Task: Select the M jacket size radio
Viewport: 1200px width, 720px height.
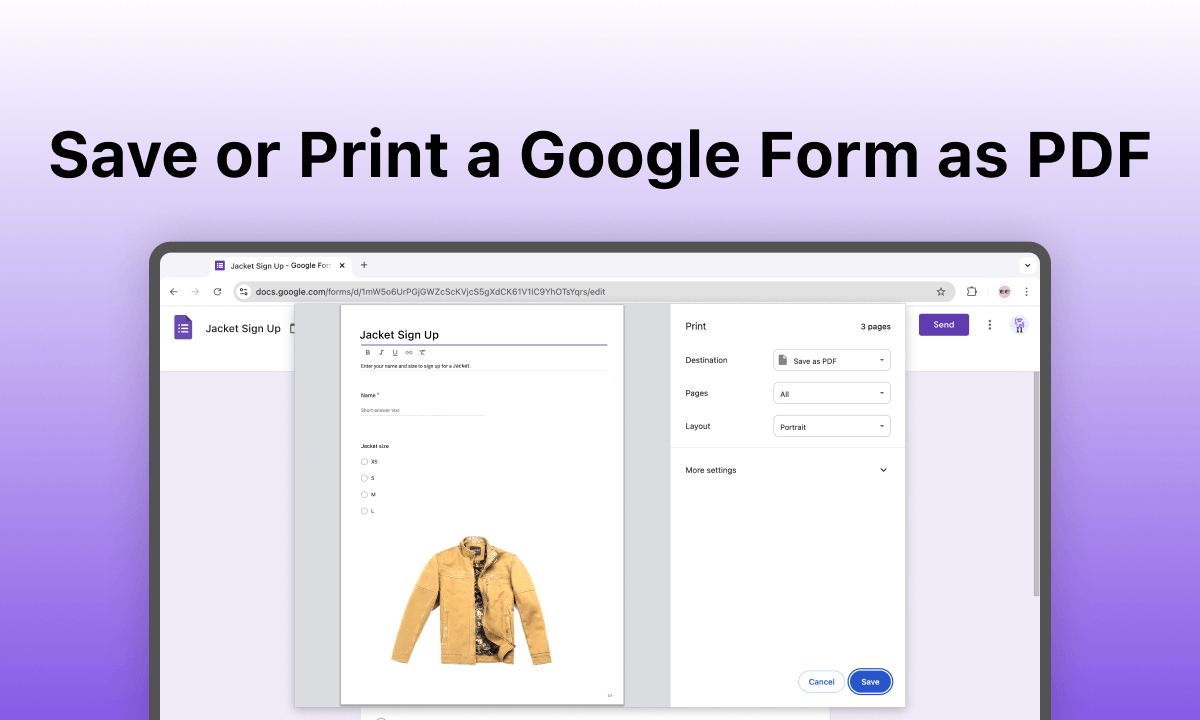Action: click(x=364, y=495)
